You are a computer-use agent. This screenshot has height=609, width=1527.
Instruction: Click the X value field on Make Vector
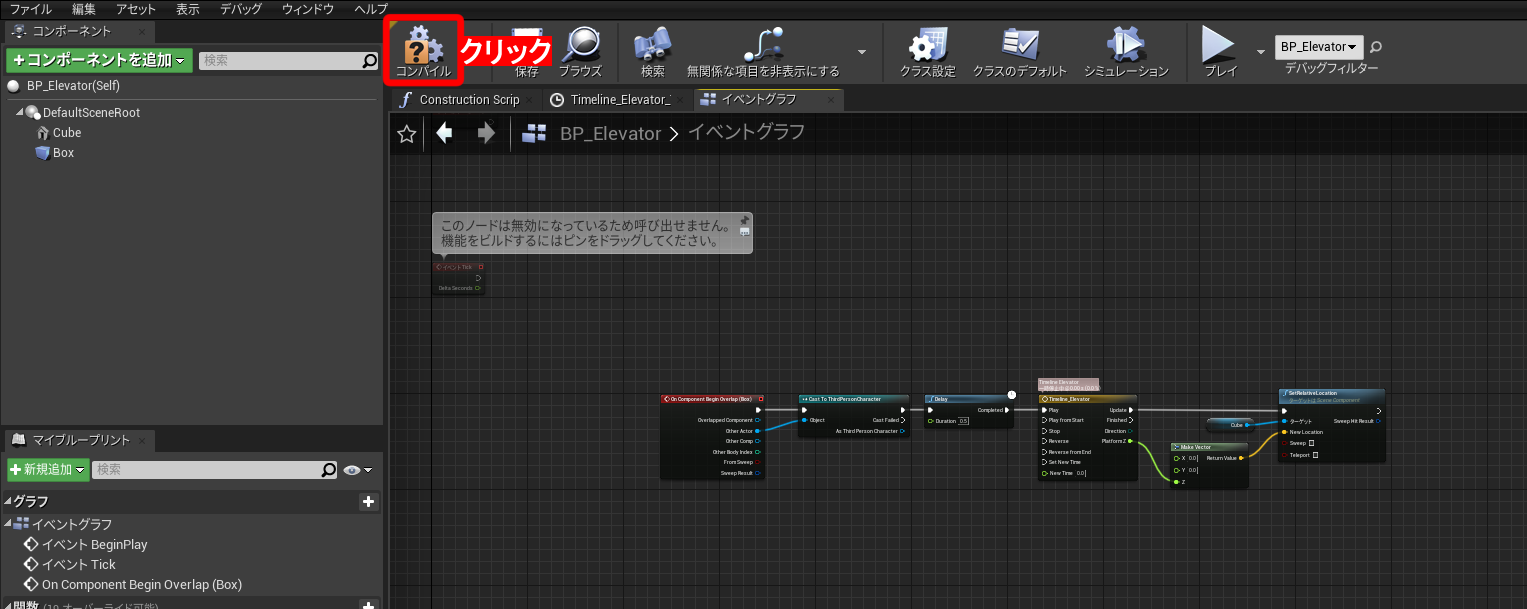tap(1193, 458)
